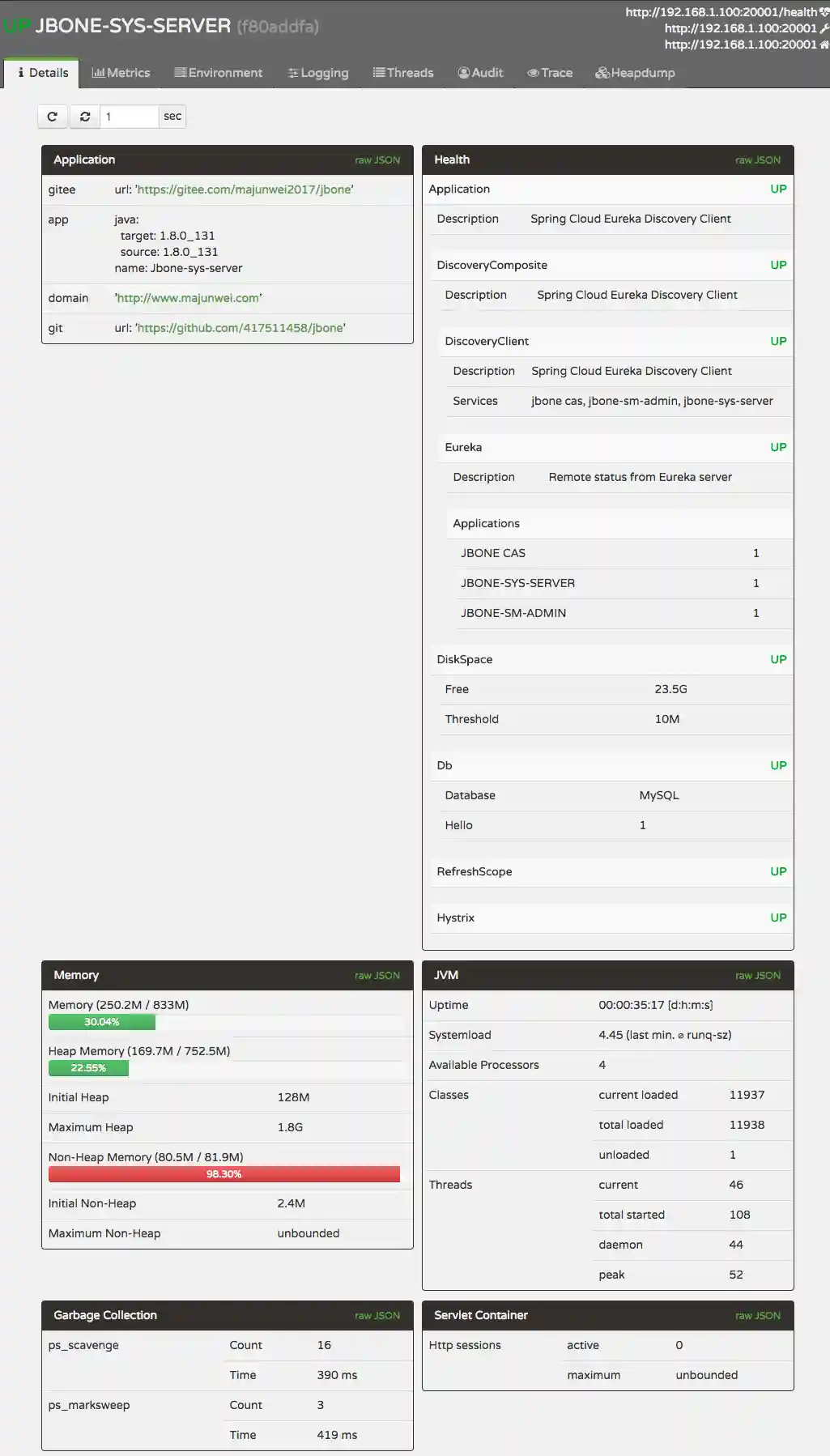Click the Non-Heap Memory red progress bar

[224, 1174]
